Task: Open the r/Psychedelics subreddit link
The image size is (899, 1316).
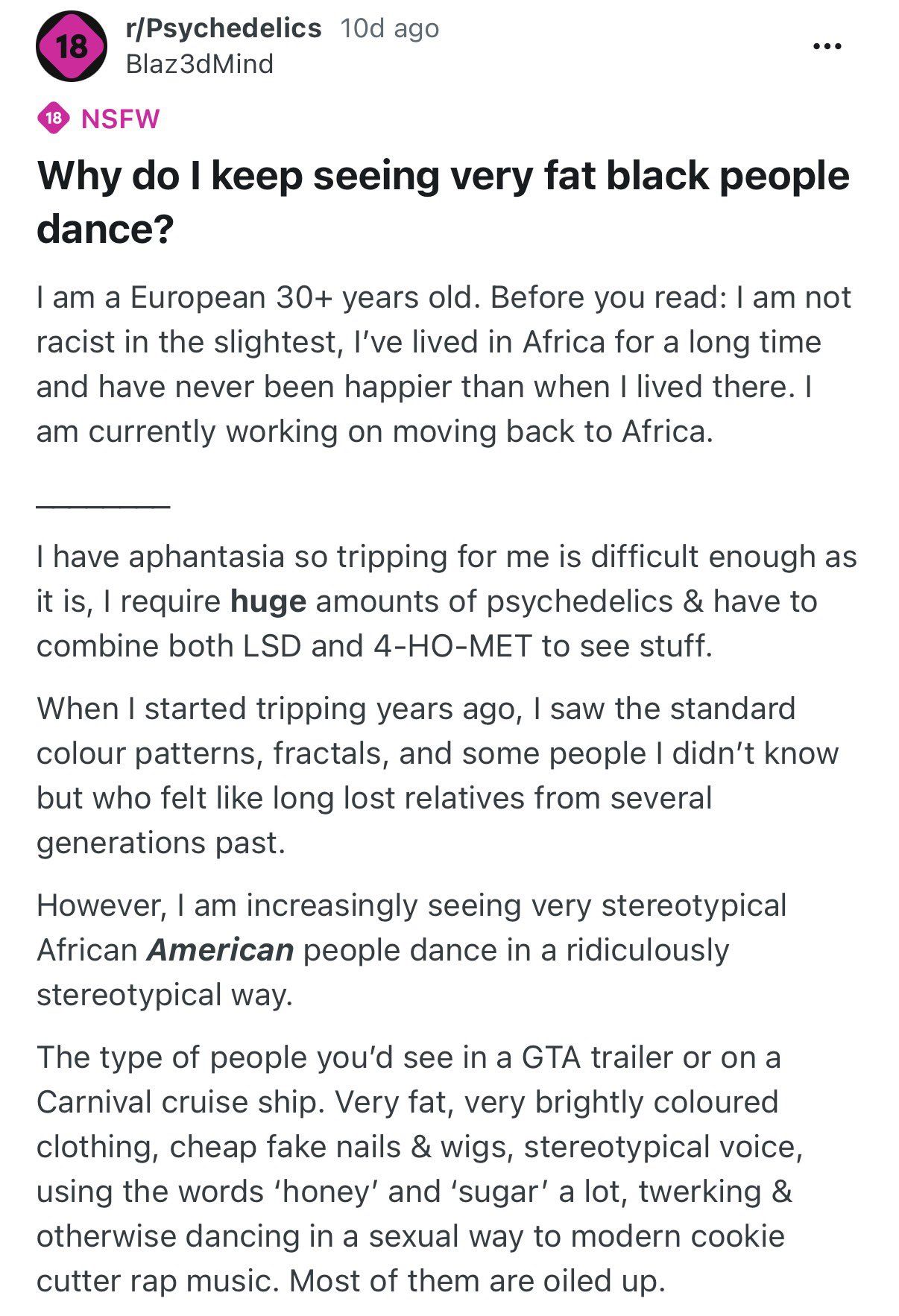Action: pos(224,28)
